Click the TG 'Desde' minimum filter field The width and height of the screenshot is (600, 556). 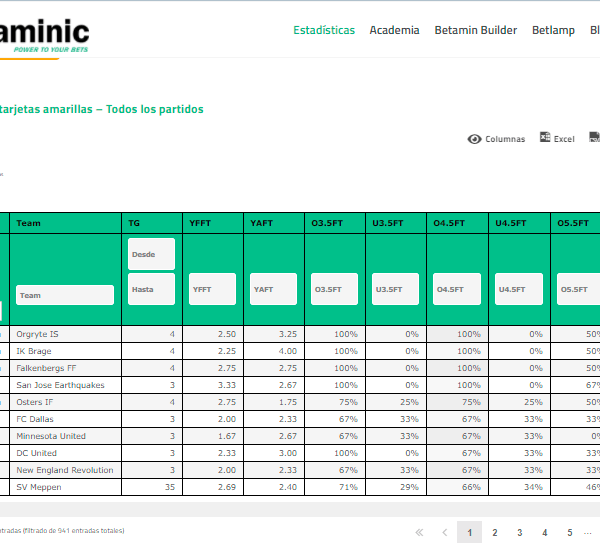click(151, 254)
